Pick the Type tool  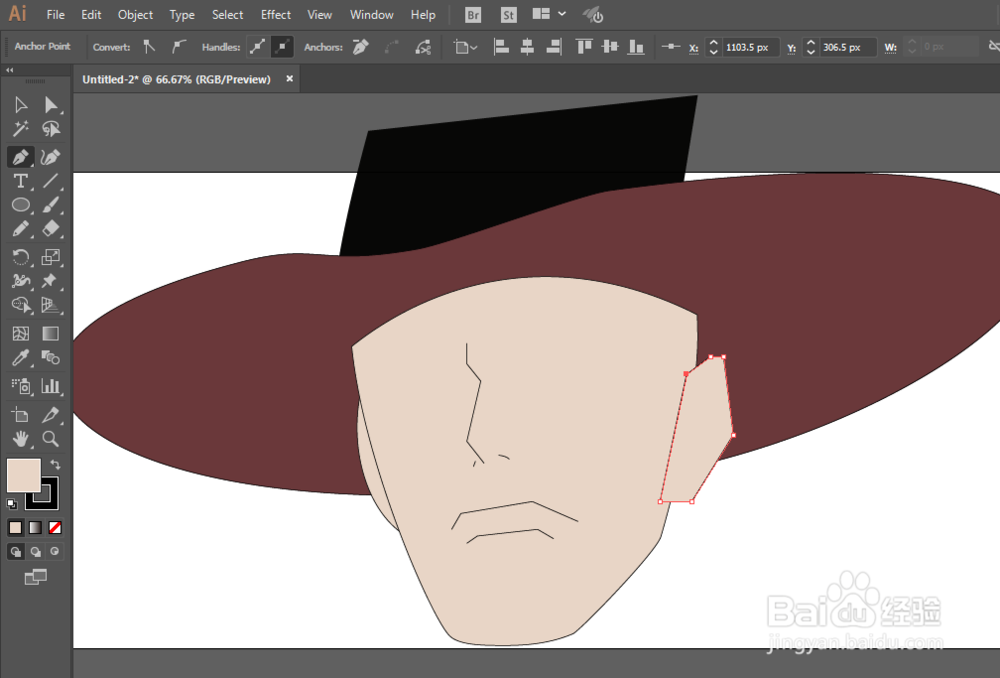pyautogui.click(x=20, y=181)
